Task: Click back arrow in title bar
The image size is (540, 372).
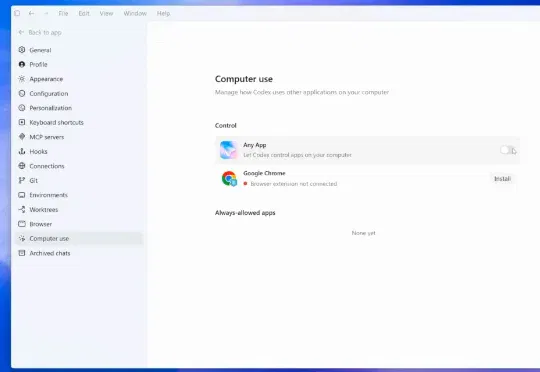Action: 31,13
